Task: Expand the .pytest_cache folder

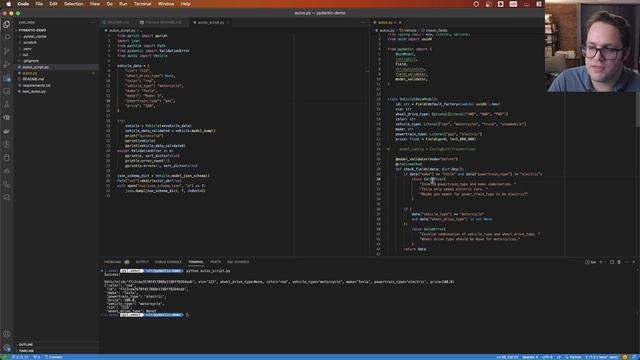Action: 34,36
